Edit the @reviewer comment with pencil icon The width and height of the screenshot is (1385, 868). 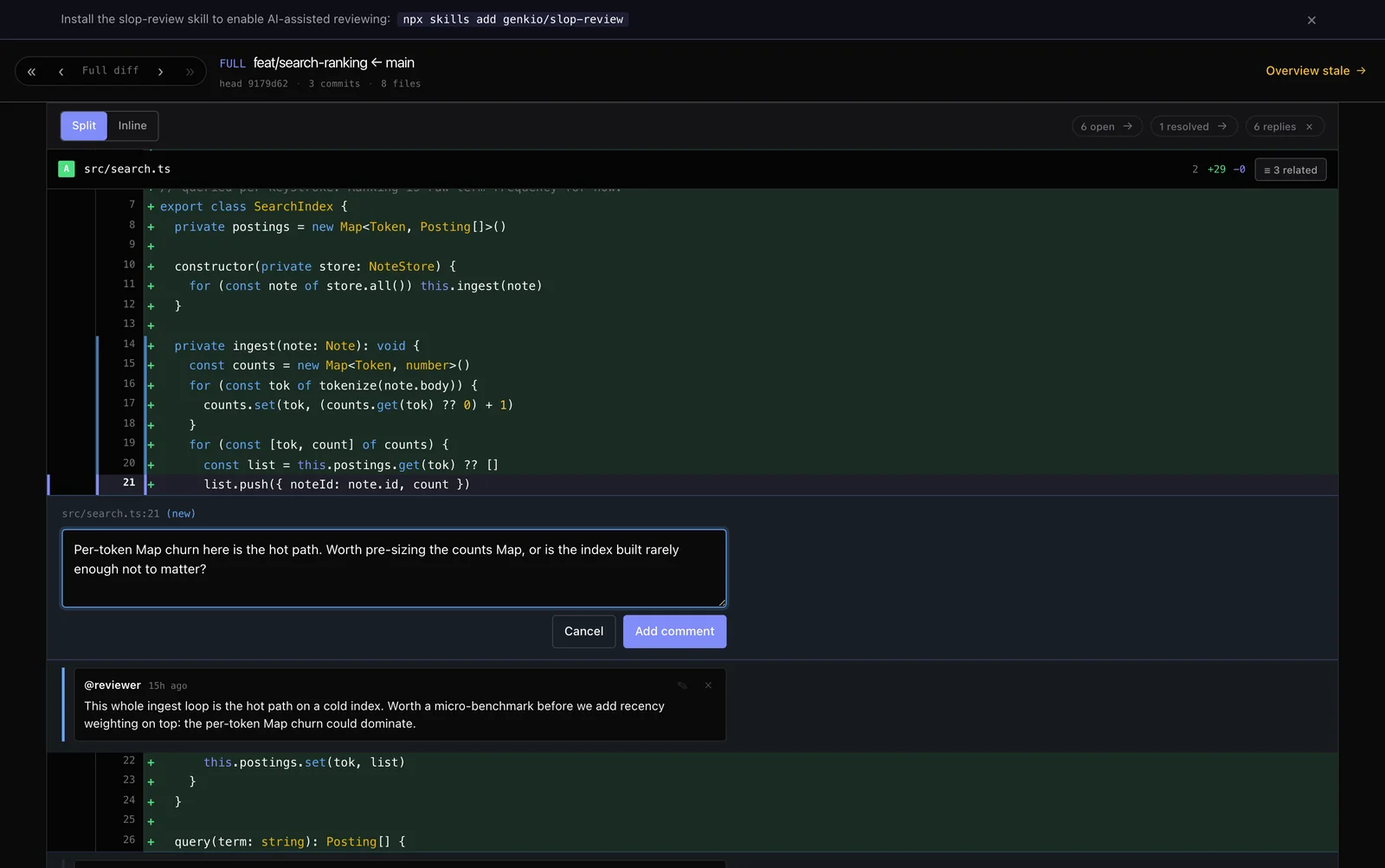coord(683,685)
